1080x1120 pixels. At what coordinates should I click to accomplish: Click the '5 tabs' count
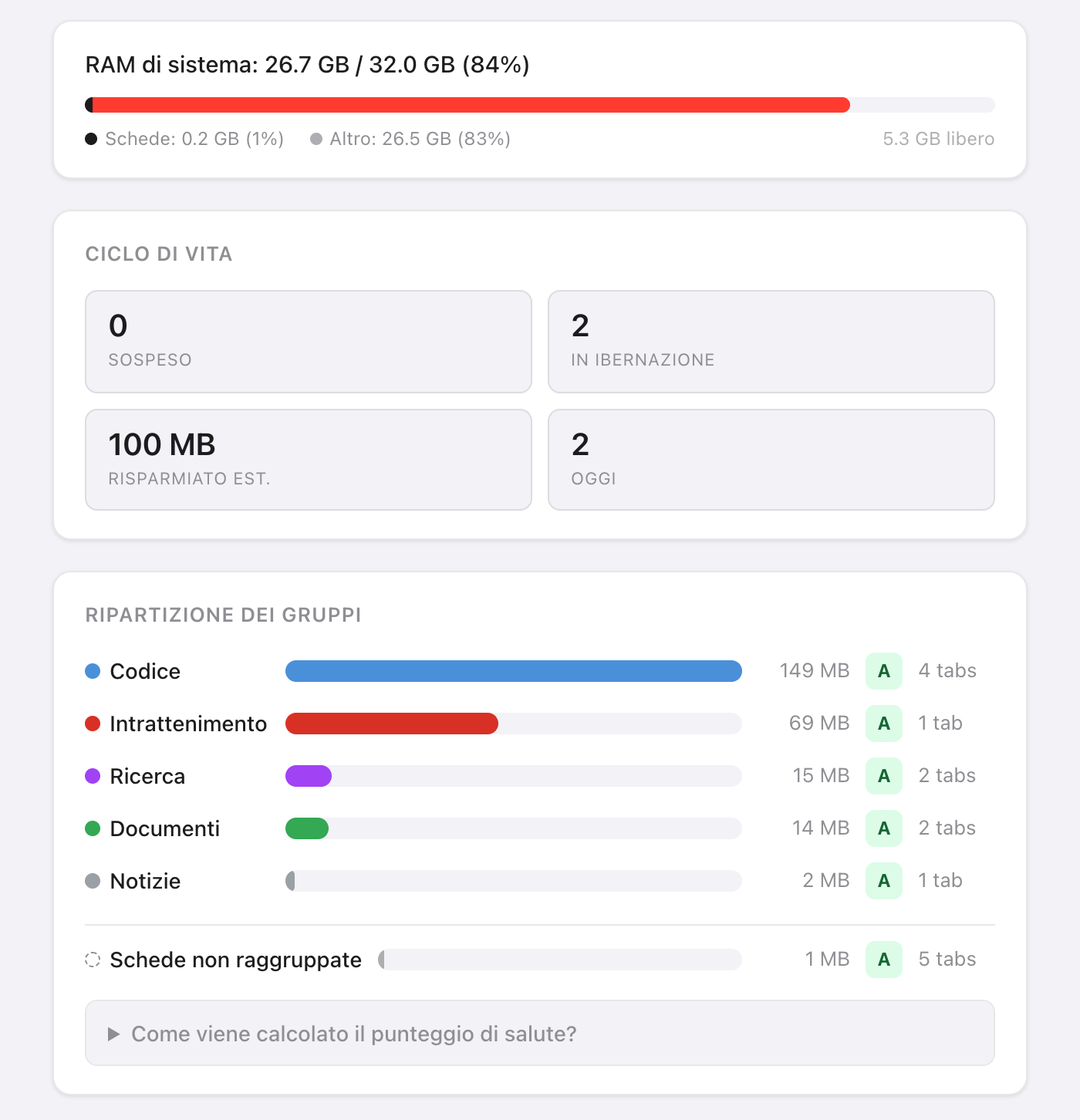click(947, 959)
